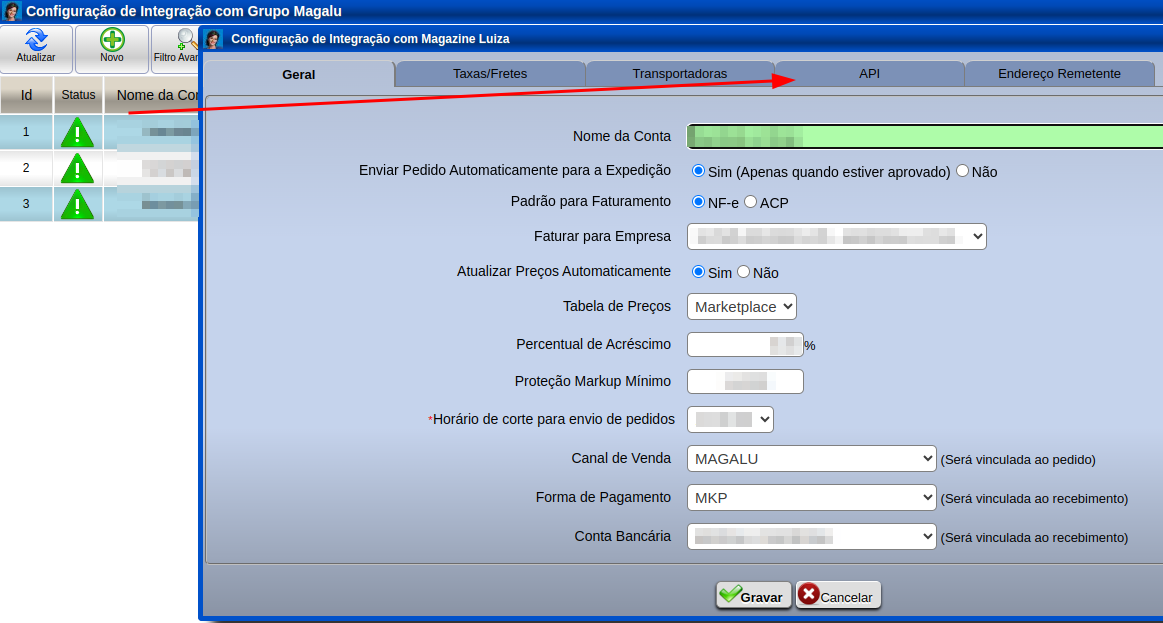Viewport: 1163px width, 623px height.
Task: Switch to the API tab
Action: point(869,73)
